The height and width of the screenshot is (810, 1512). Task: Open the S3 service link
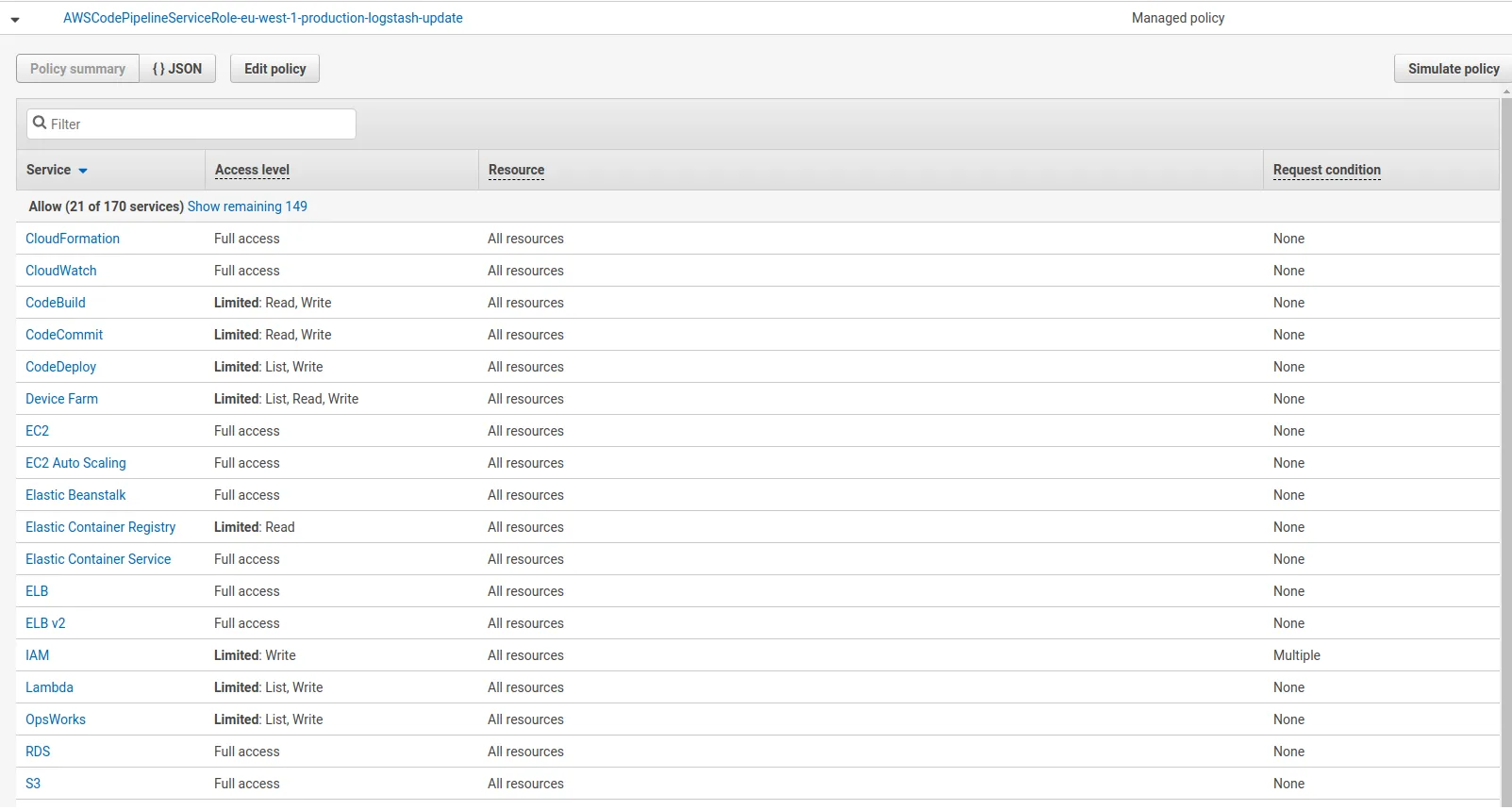pos(33,784)
